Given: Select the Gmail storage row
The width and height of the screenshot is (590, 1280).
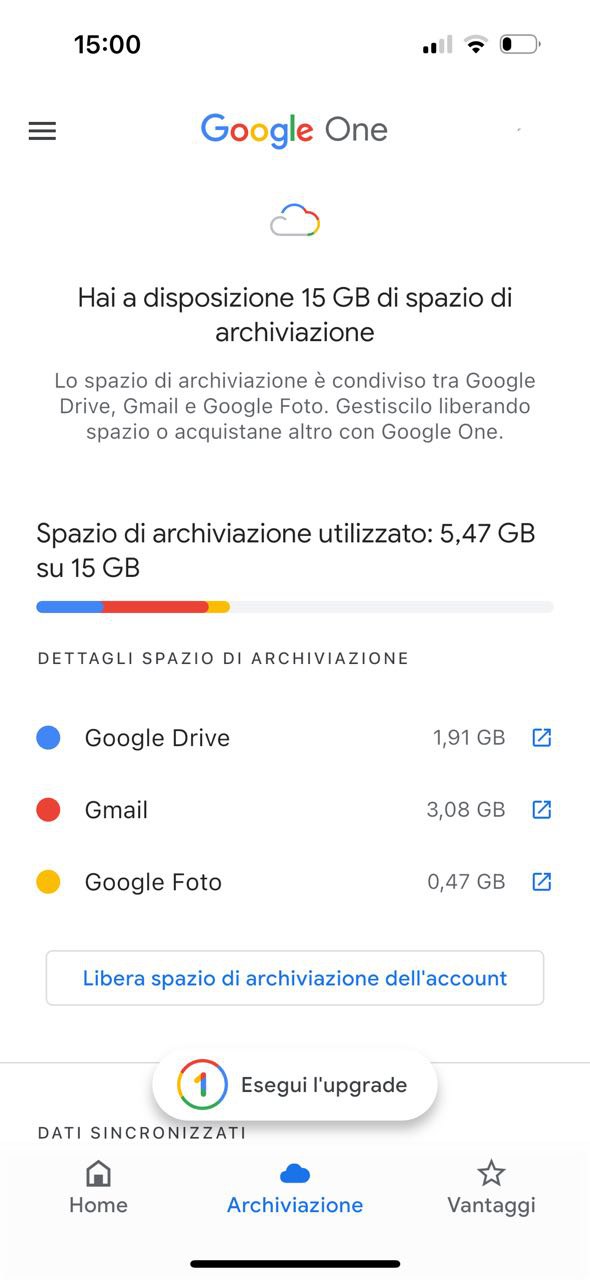Looking at the screenshot, I should (x=294, y=809).
